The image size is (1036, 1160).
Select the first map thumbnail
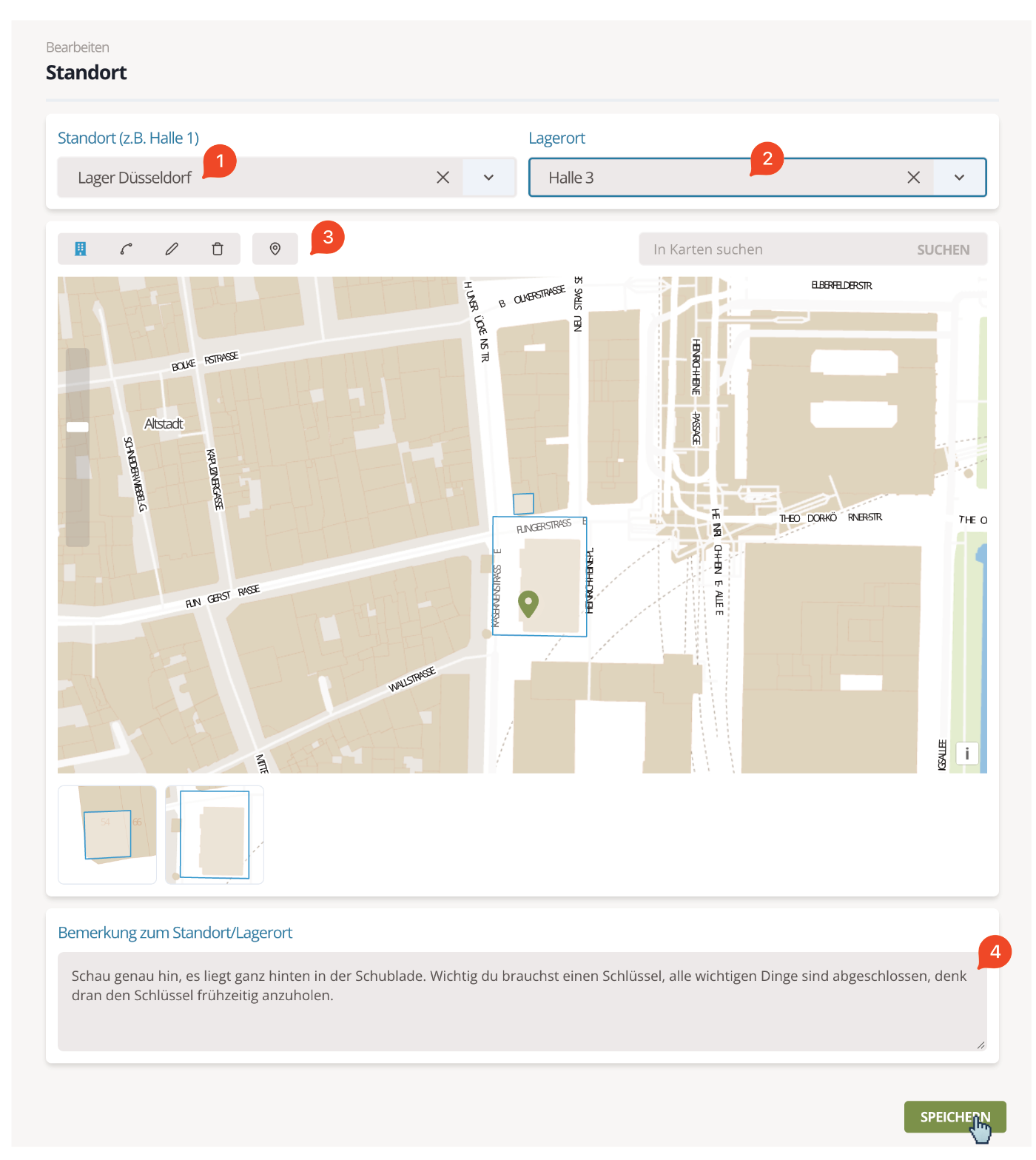pos(107,834)
